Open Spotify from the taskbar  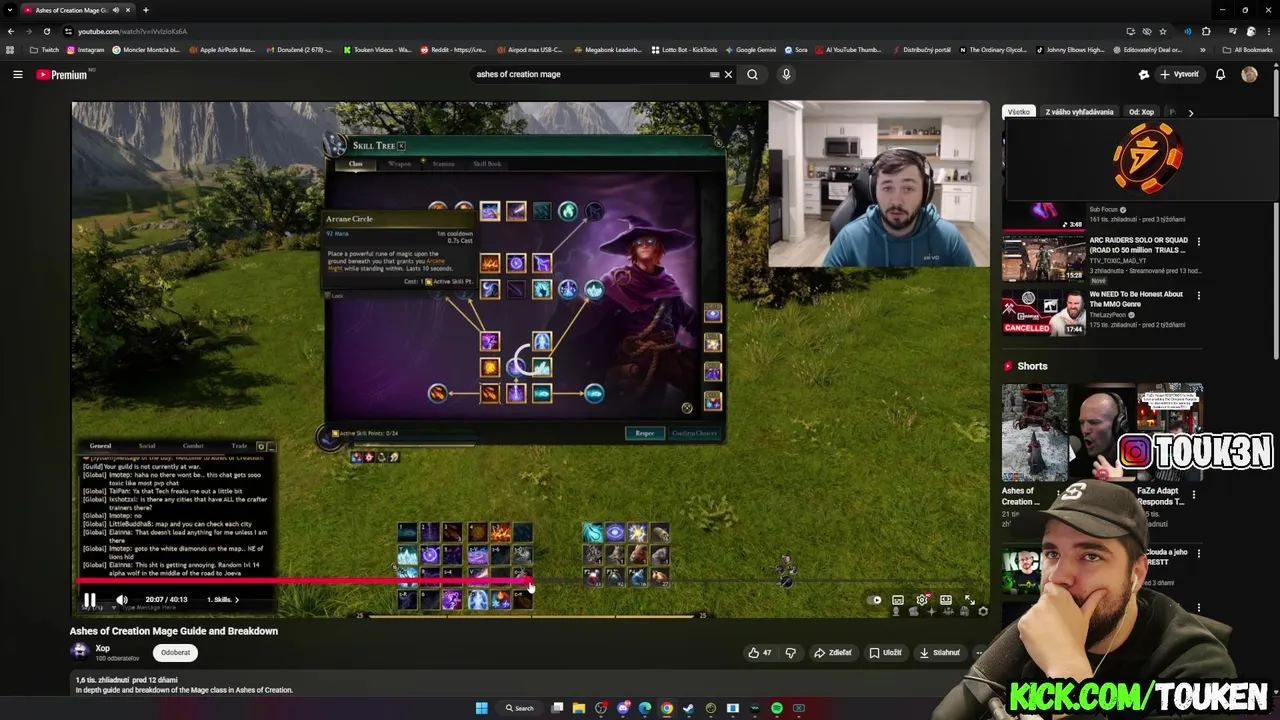click(777, 708)
